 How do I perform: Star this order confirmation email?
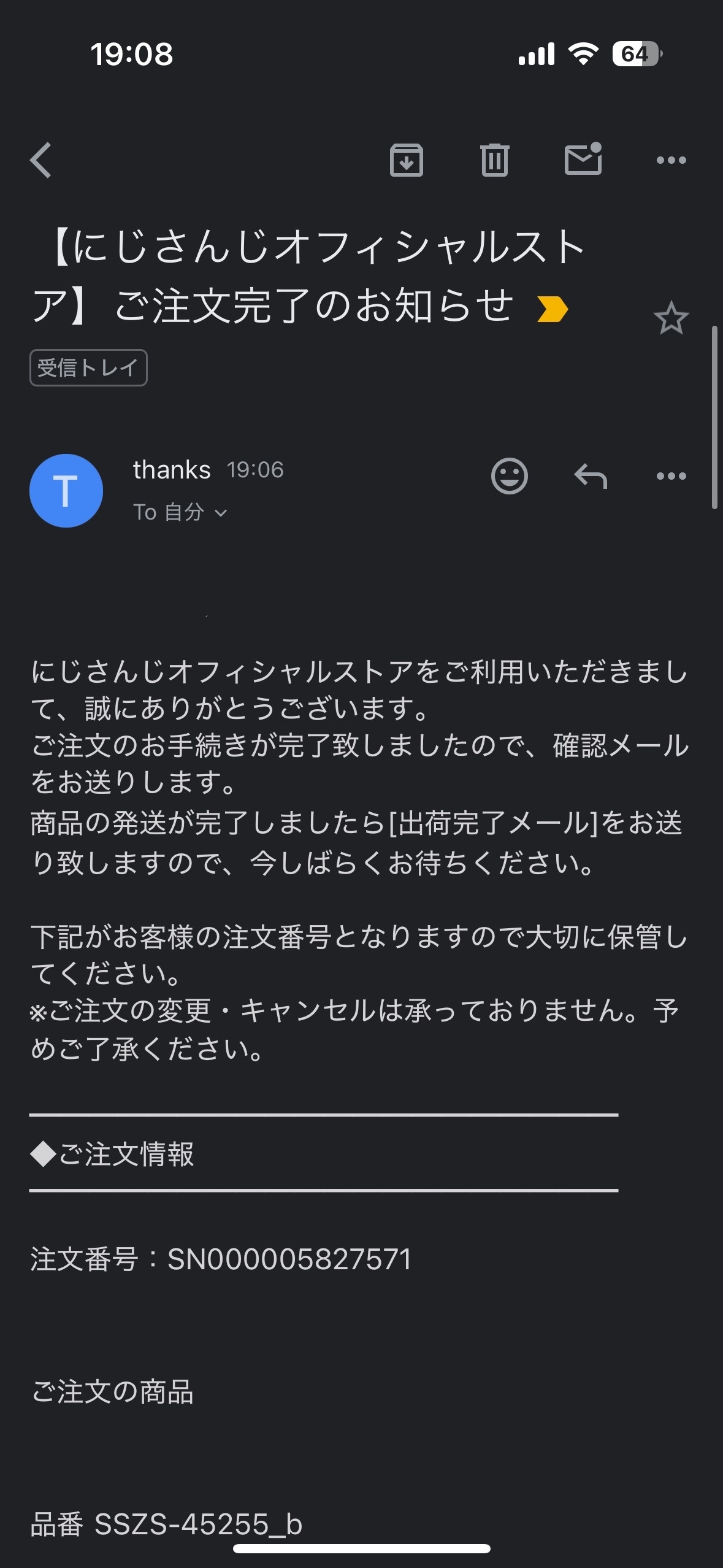(671, 318)
